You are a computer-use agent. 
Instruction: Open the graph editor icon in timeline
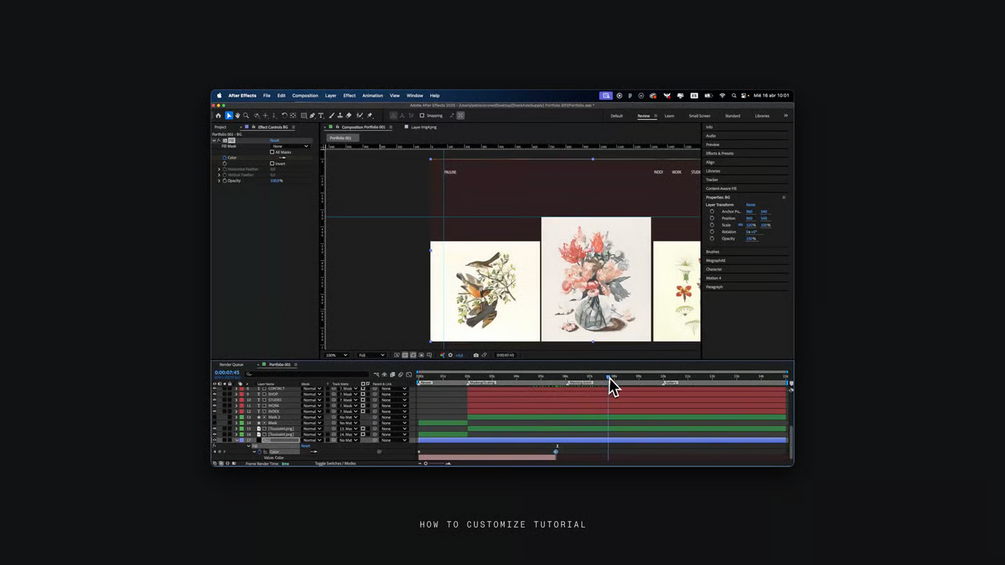(409, 375)
